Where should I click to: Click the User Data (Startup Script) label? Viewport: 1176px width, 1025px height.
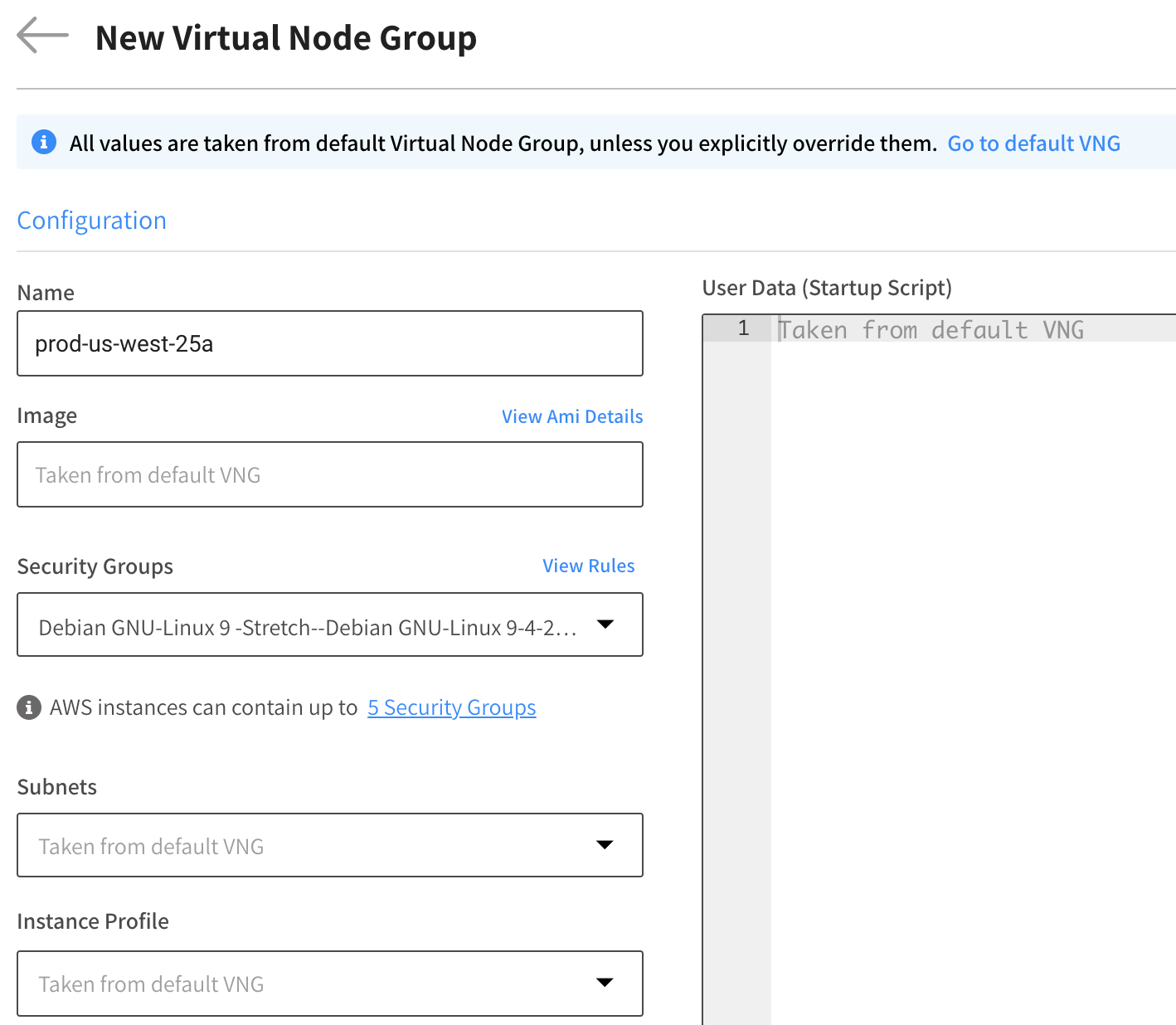pos(827,288)
